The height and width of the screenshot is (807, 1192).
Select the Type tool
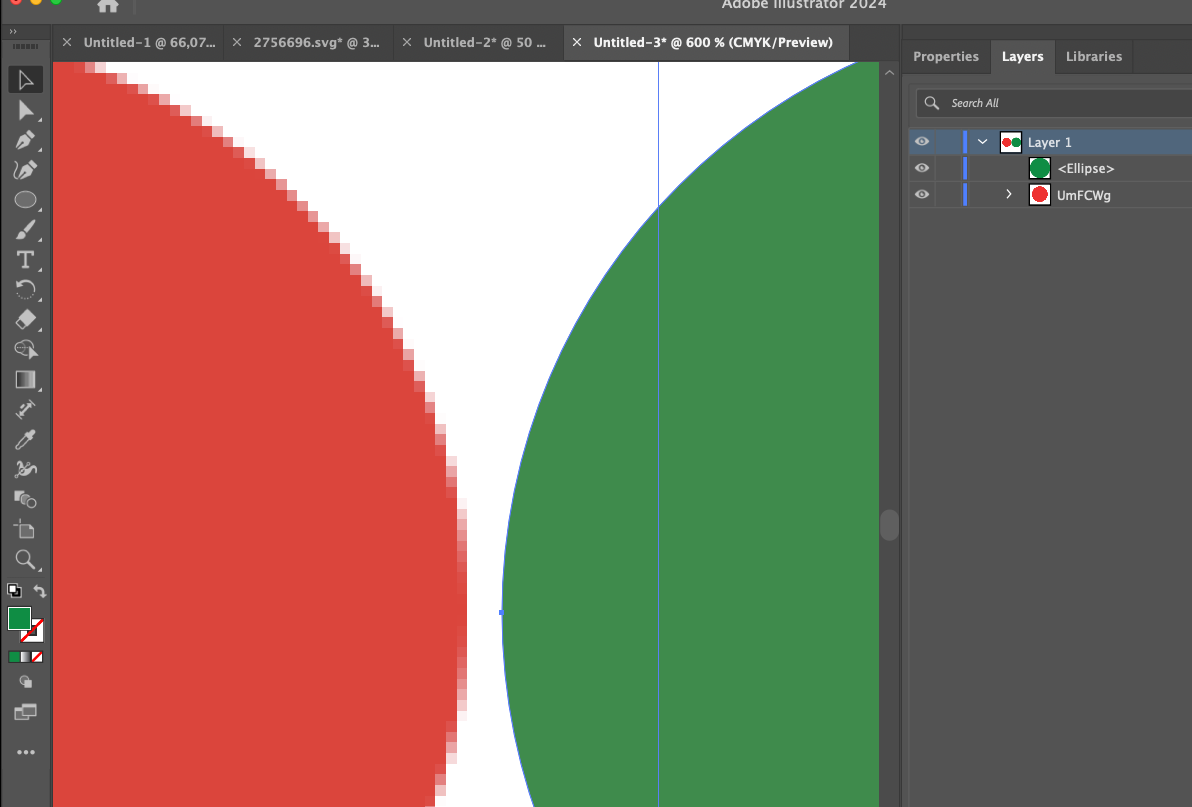[x=25, y=260]
